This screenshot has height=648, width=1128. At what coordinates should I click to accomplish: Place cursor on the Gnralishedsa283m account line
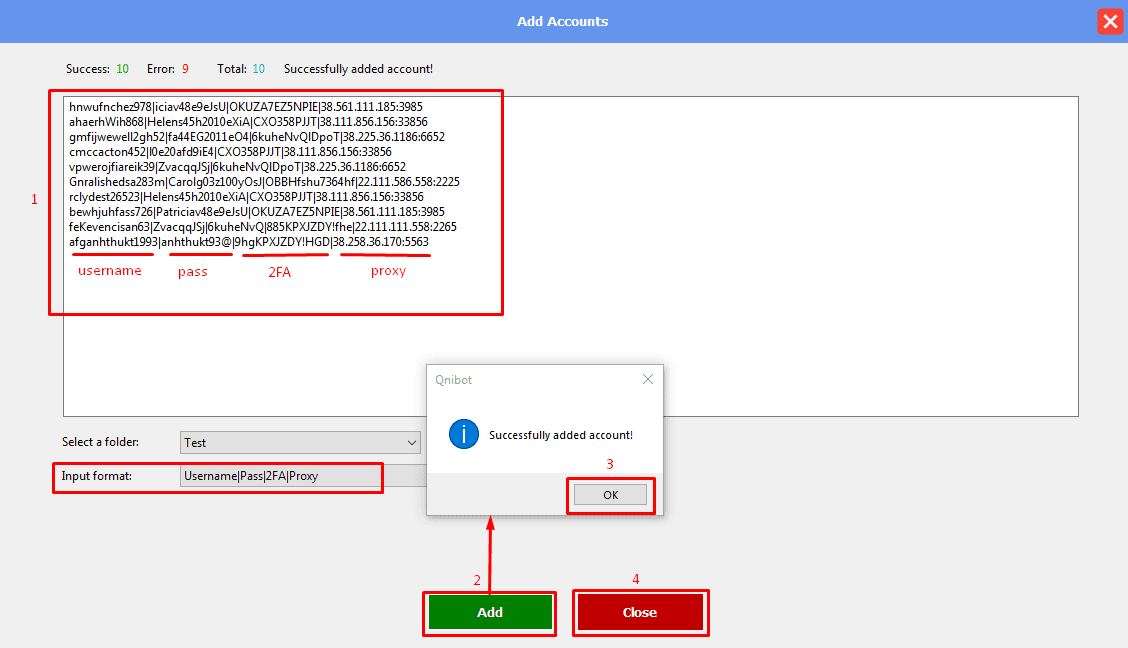click(264, 182)
